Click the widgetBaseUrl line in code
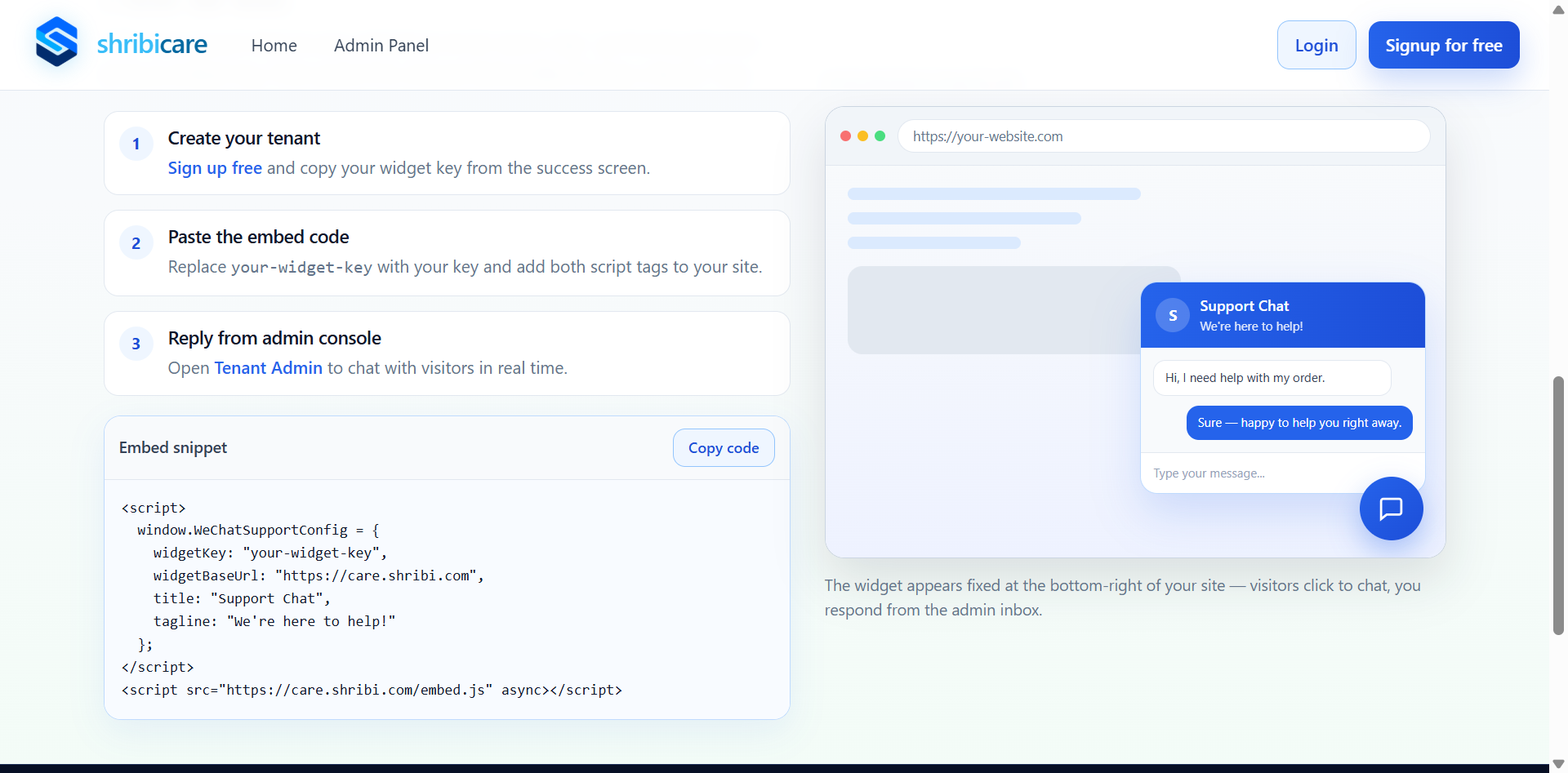1568x773 pixels. (x=318, y=575)
